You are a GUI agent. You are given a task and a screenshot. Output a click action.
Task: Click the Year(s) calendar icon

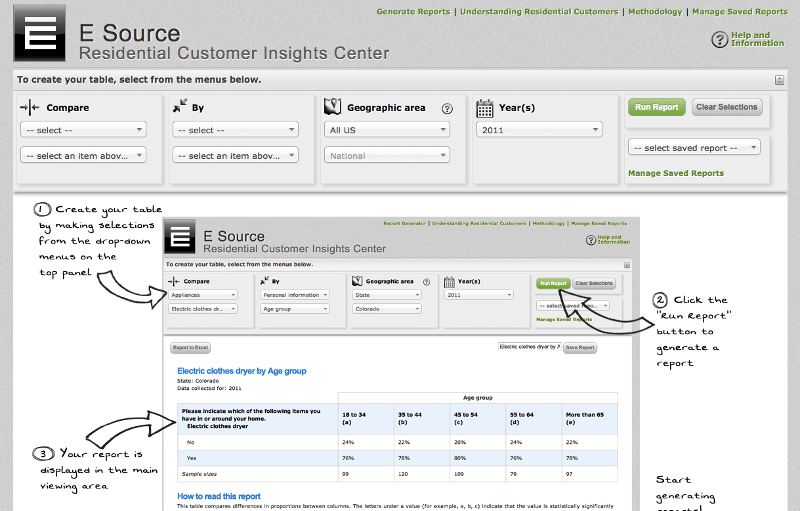coord(485,108)
